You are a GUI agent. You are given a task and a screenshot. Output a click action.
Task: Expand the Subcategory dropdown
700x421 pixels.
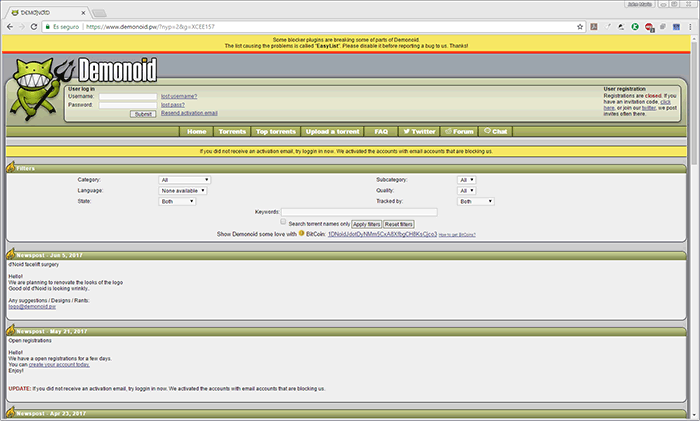click(467, 180)
